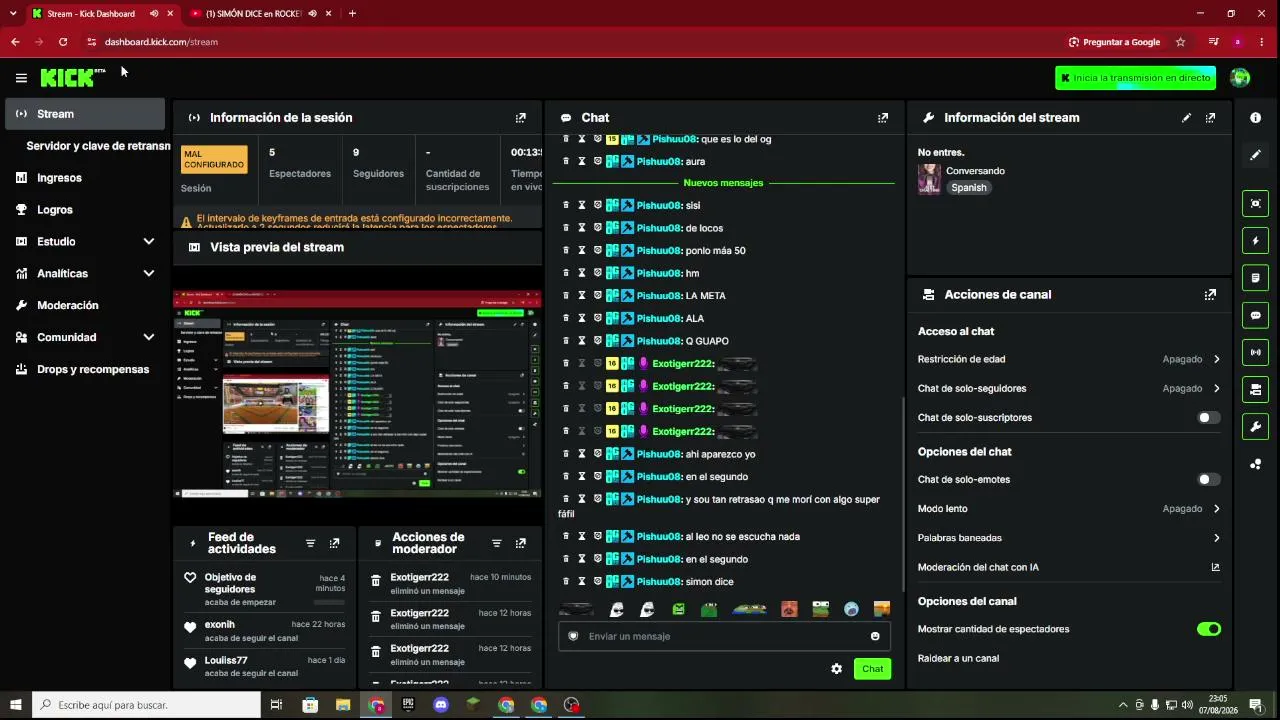Click the stream preview thumbnail
1280x720 pixels.
[357, 394]
